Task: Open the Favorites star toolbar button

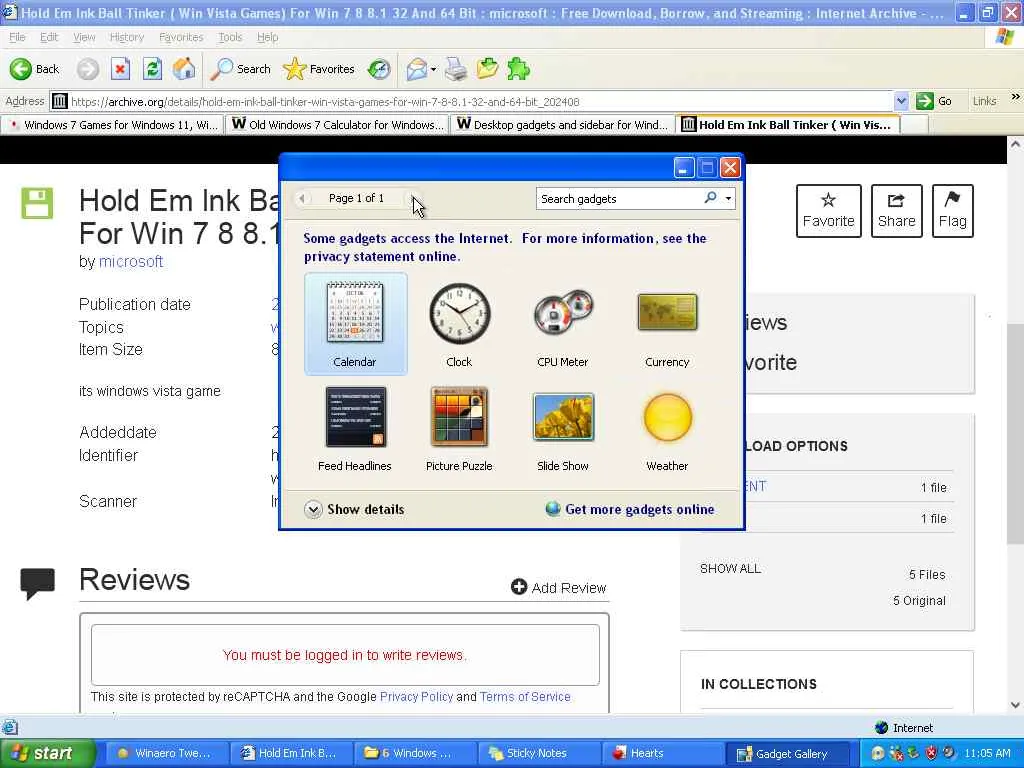Action: pyautogui.click(x=319, y=69)
